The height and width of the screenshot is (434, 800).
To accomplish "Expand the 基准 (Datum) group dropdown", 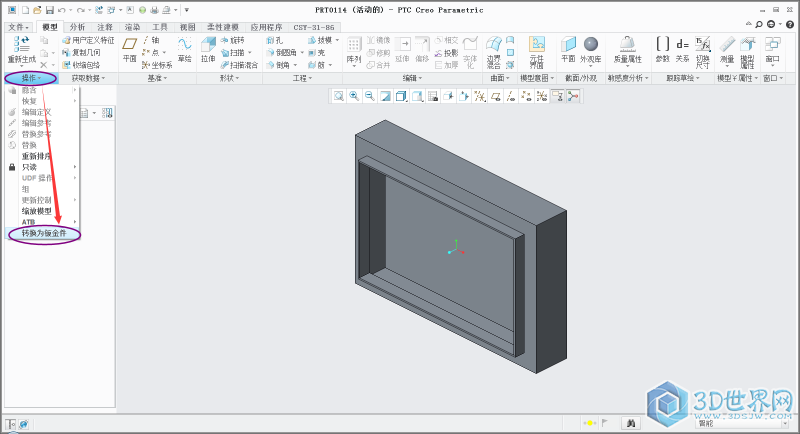I will (x=157, y=78).
